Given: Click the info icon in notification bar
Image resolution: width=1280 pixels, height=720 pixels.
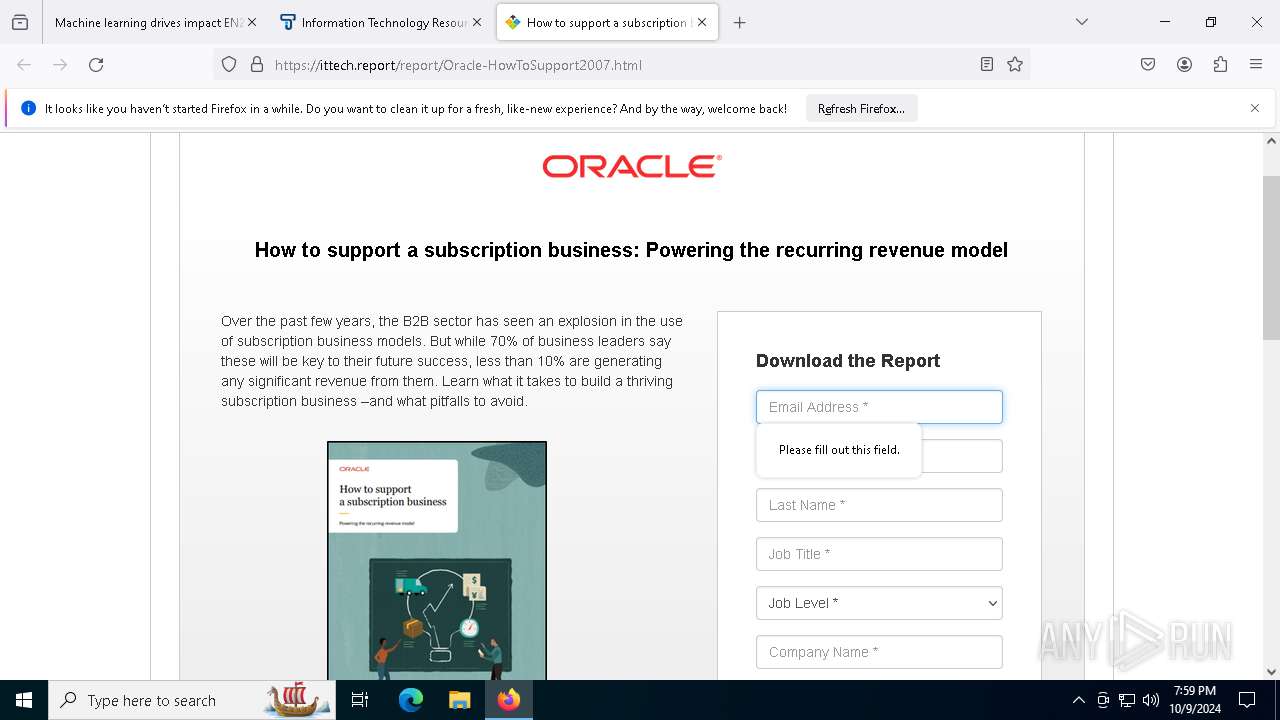Looking at the screenshot, I should [x=28, y=108].
